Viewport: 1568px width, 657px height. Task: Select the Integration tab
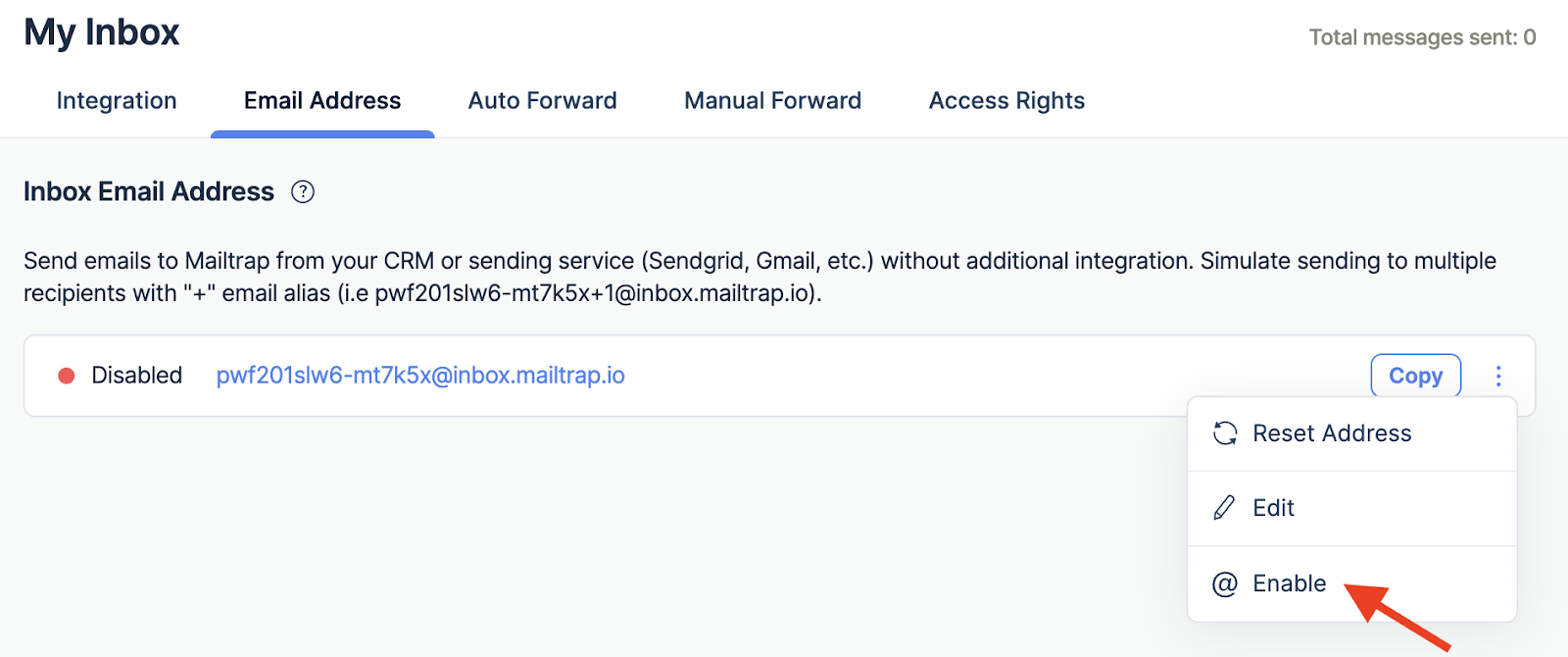point(116,100)
